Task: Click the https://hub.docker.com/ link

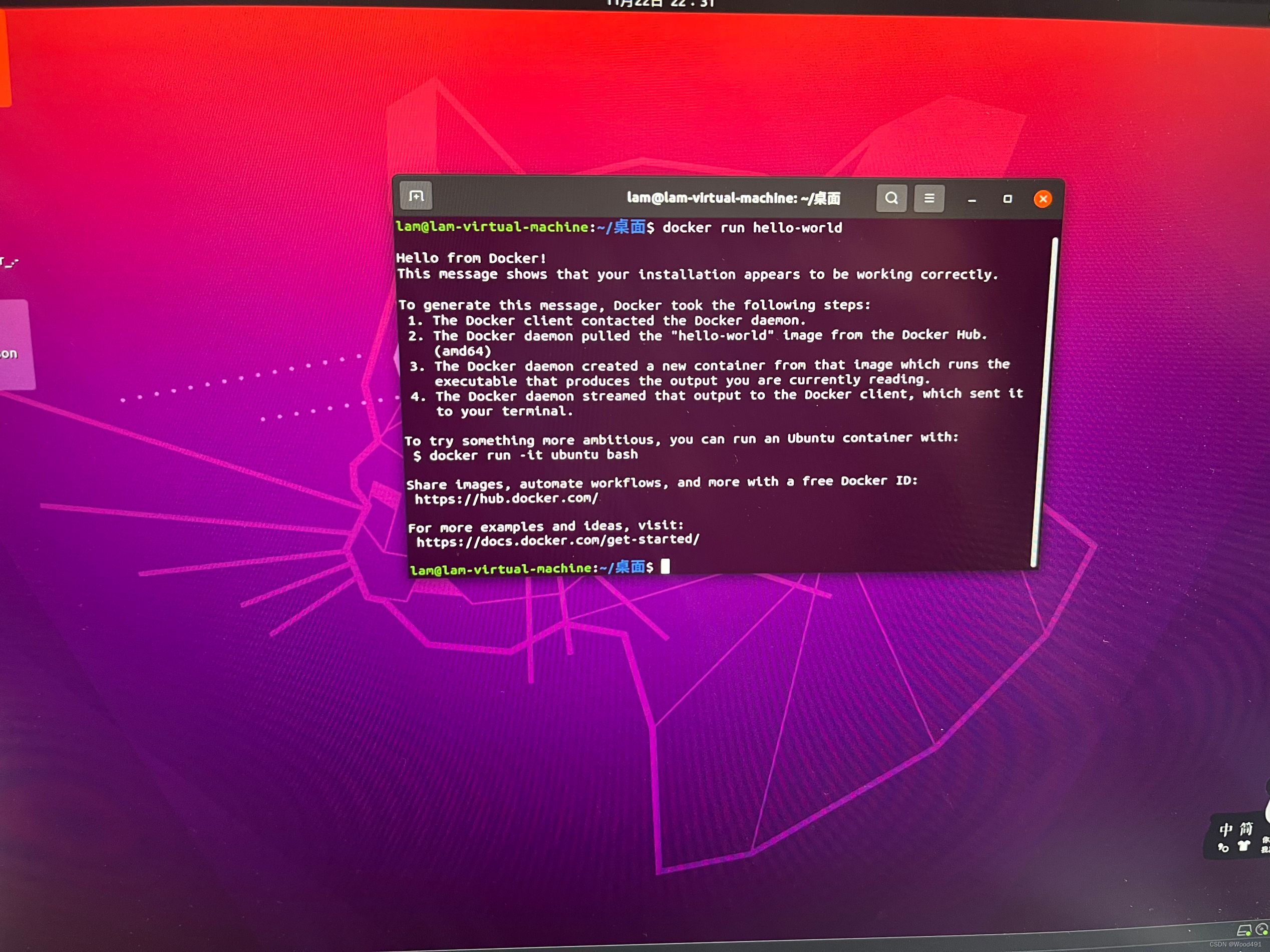Action: click(506, 498)
